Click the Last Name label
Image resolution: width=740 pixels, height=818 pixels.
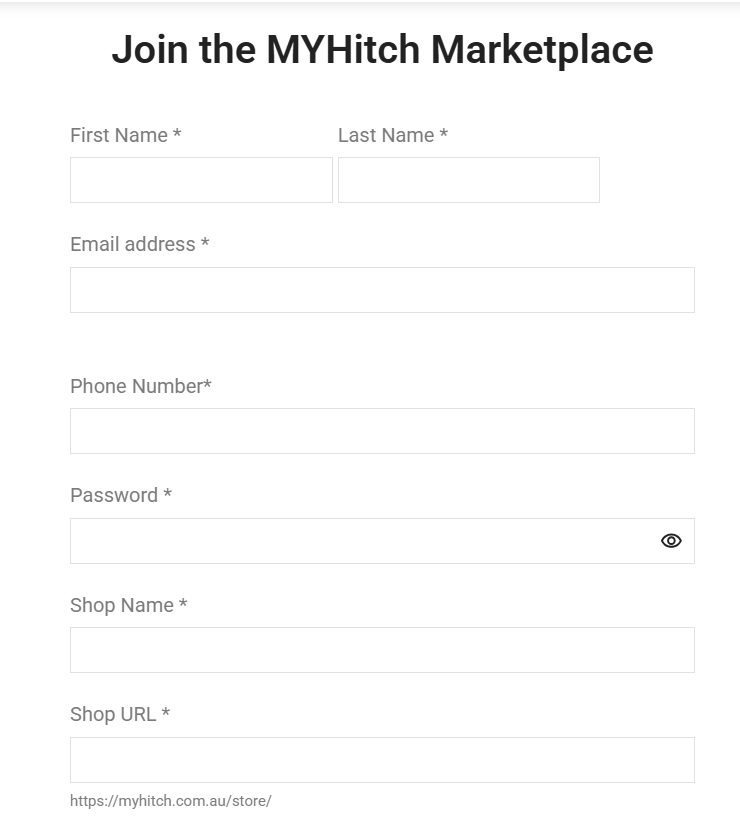coord(385,135)
